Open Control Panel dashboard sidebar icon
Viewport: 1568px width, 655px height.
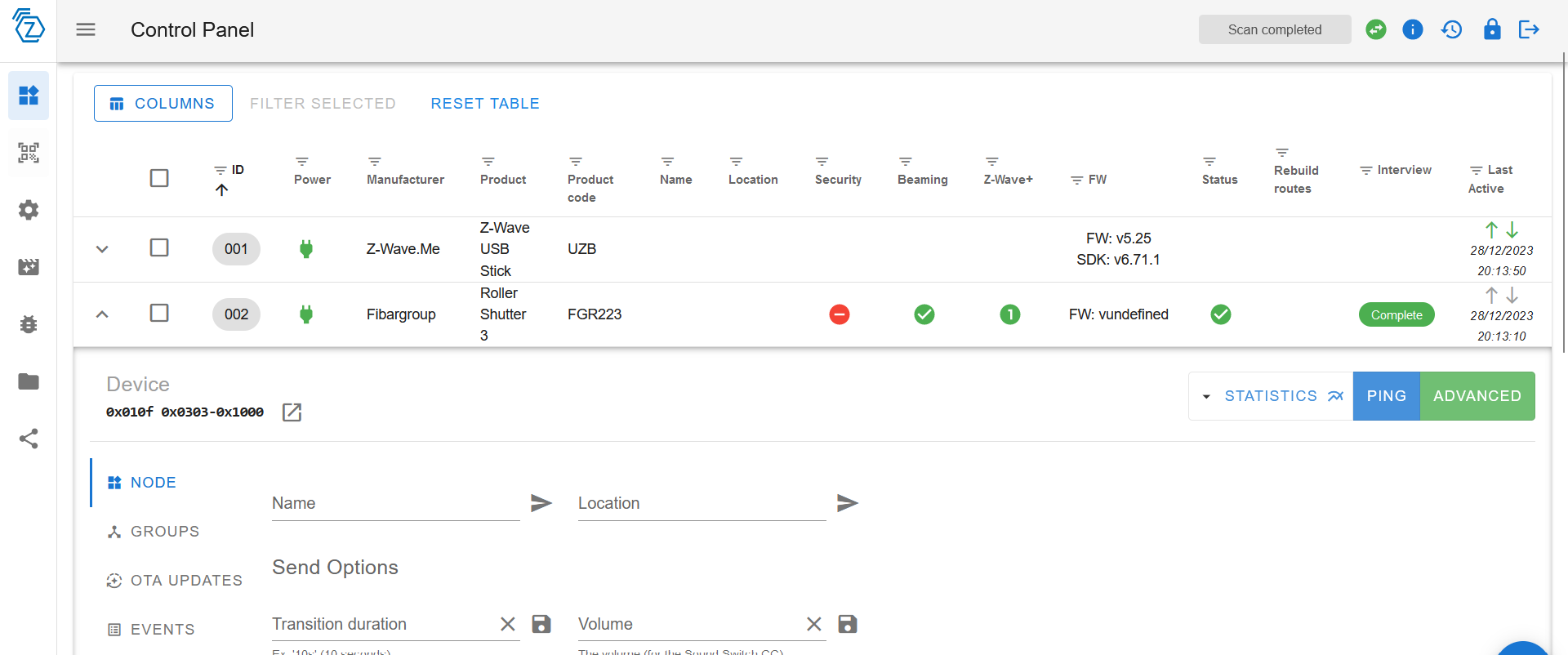[29, 96]
